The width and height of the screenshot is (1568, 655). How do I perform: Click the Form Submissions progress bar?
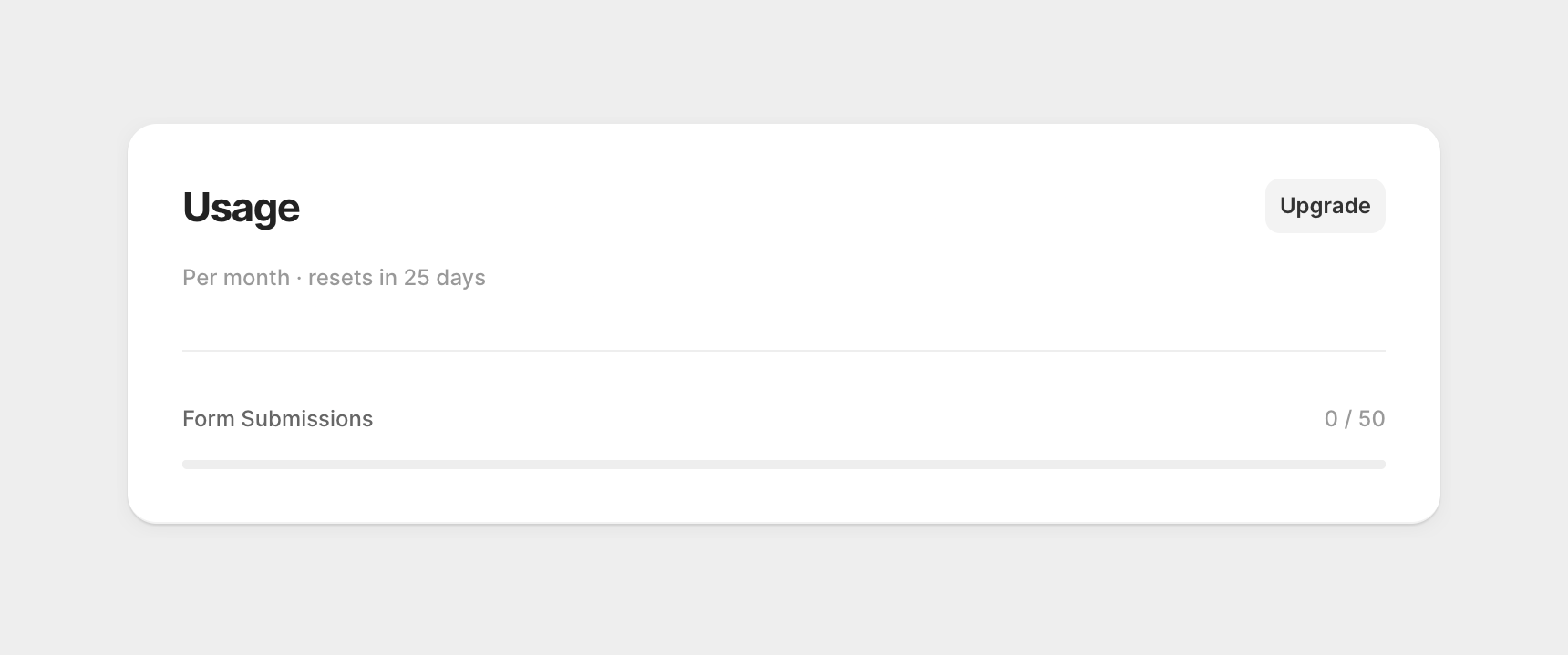[x=783, y=465]
